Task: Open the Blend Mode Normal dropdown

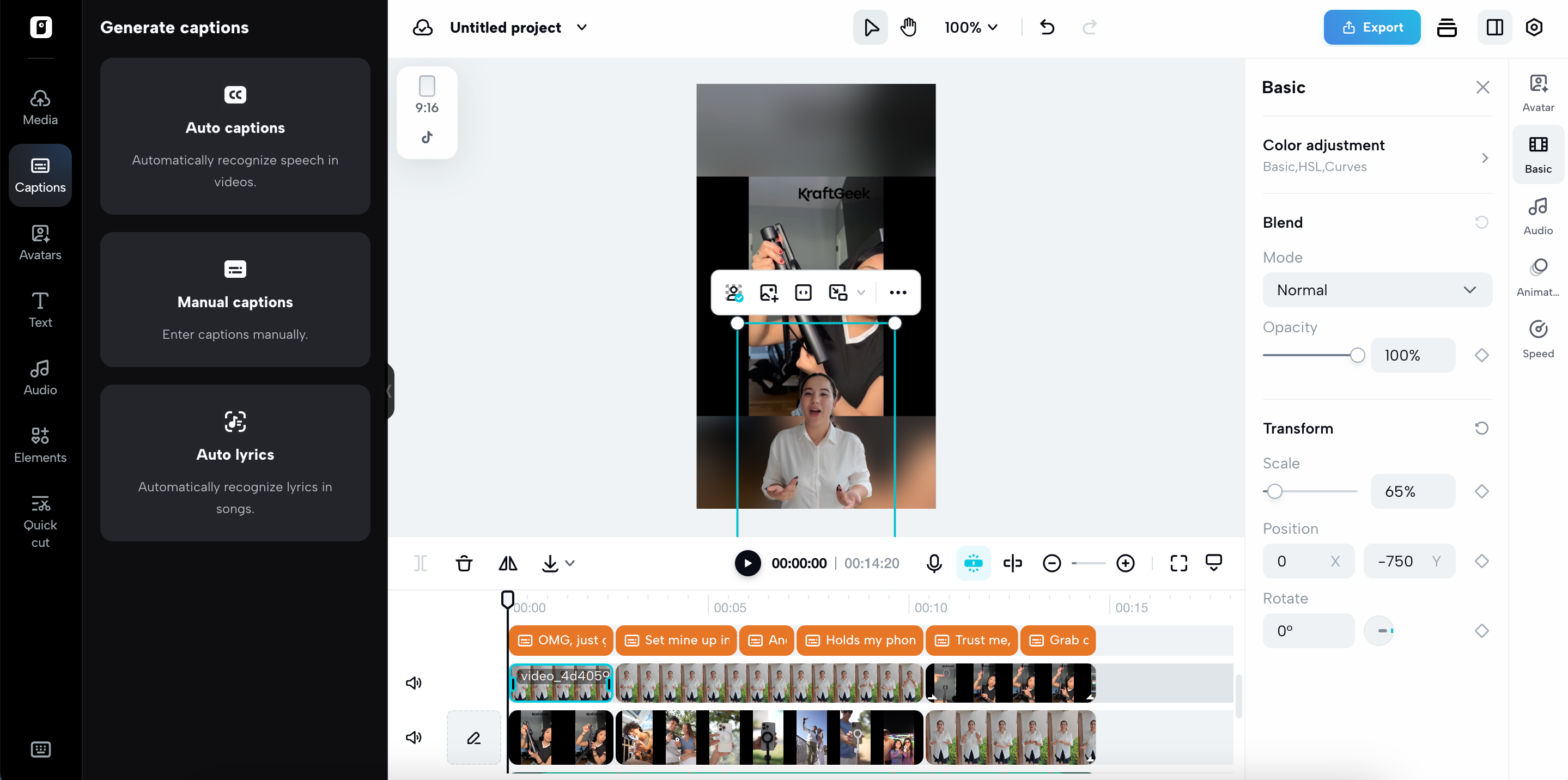Action: (x=1377, y=290)
